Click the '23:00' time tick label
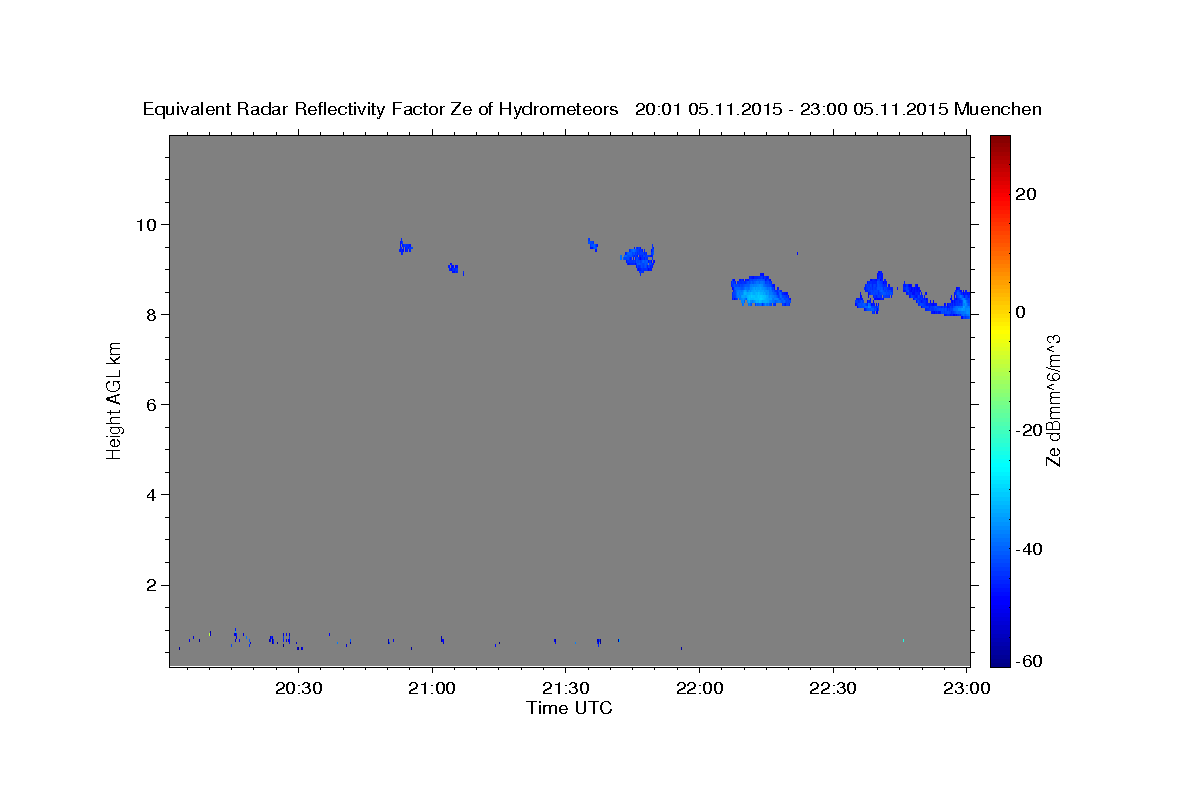This screenshot has height=800, width=1200. [x=967, y=688]
